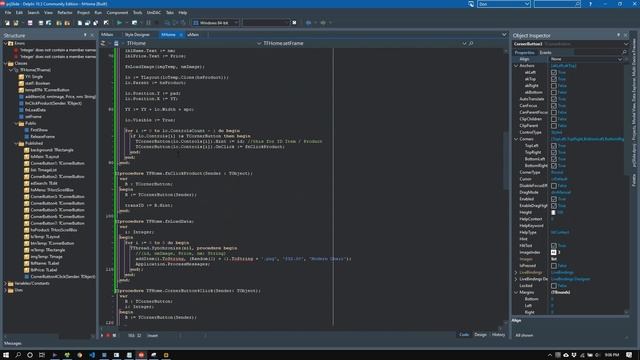Image resolution: width=640 pixels, height=360 pixels.
Task: Pin the Structure panel
Action: click(x=85, y=36)
